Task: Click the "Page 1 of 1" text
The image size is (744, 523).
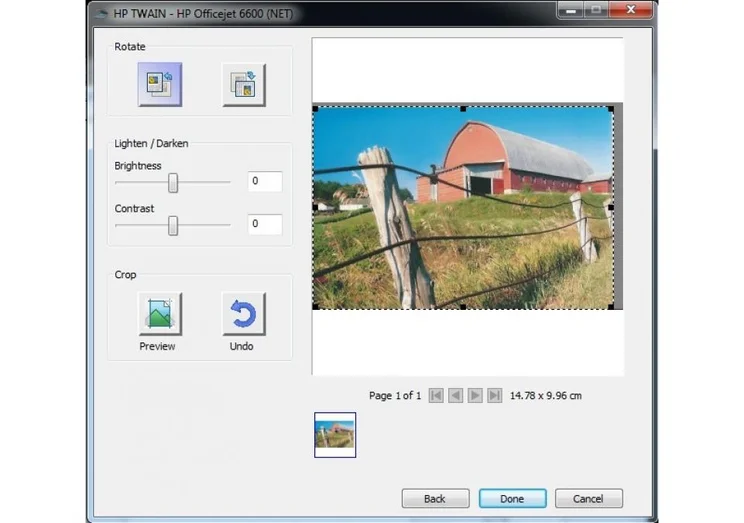Action: 395,395
